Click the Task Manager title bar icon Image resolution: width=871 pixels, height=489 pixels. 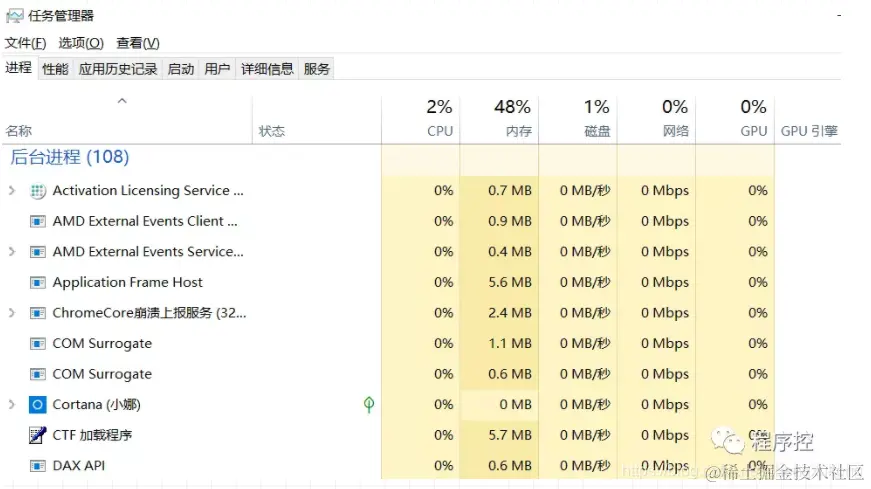click(14, 16)
